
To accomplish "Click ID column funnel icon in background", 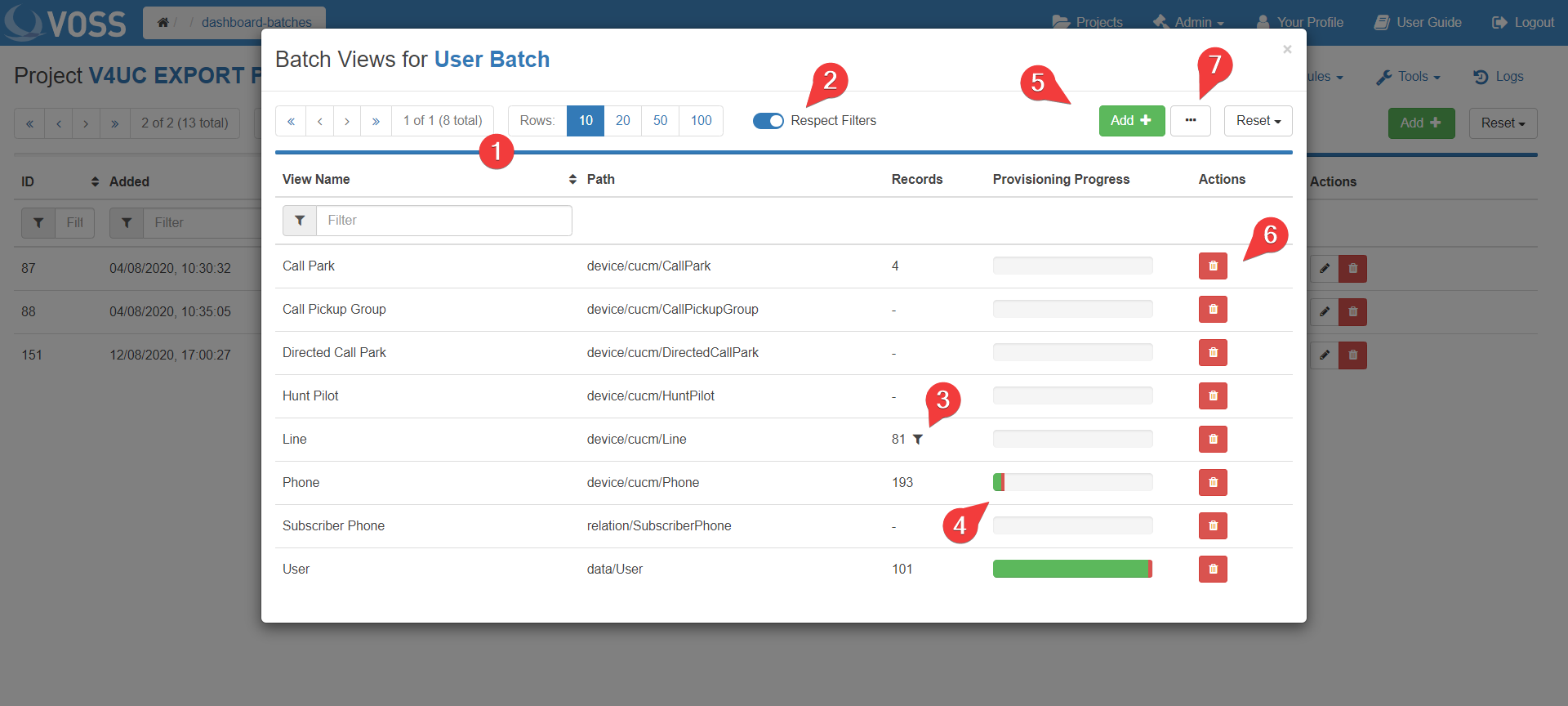I will [x=38, y=223].
